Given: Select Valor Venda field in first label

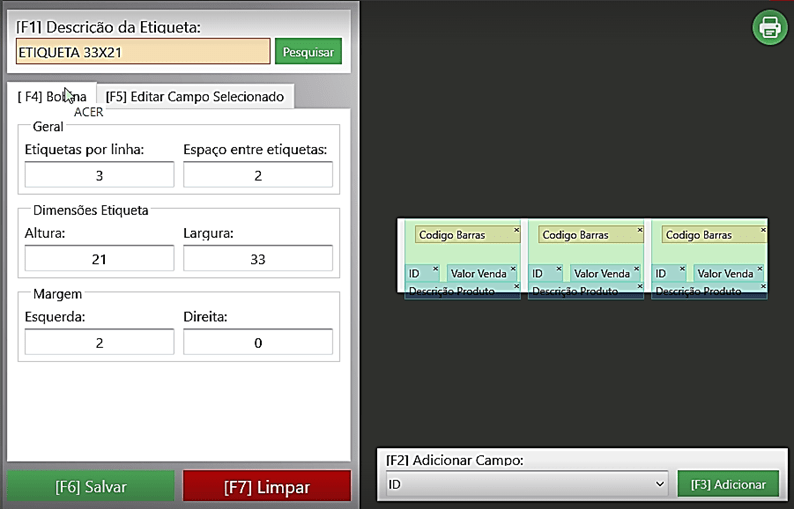Looking at the screenshot, I should click(x=478, y=274).
